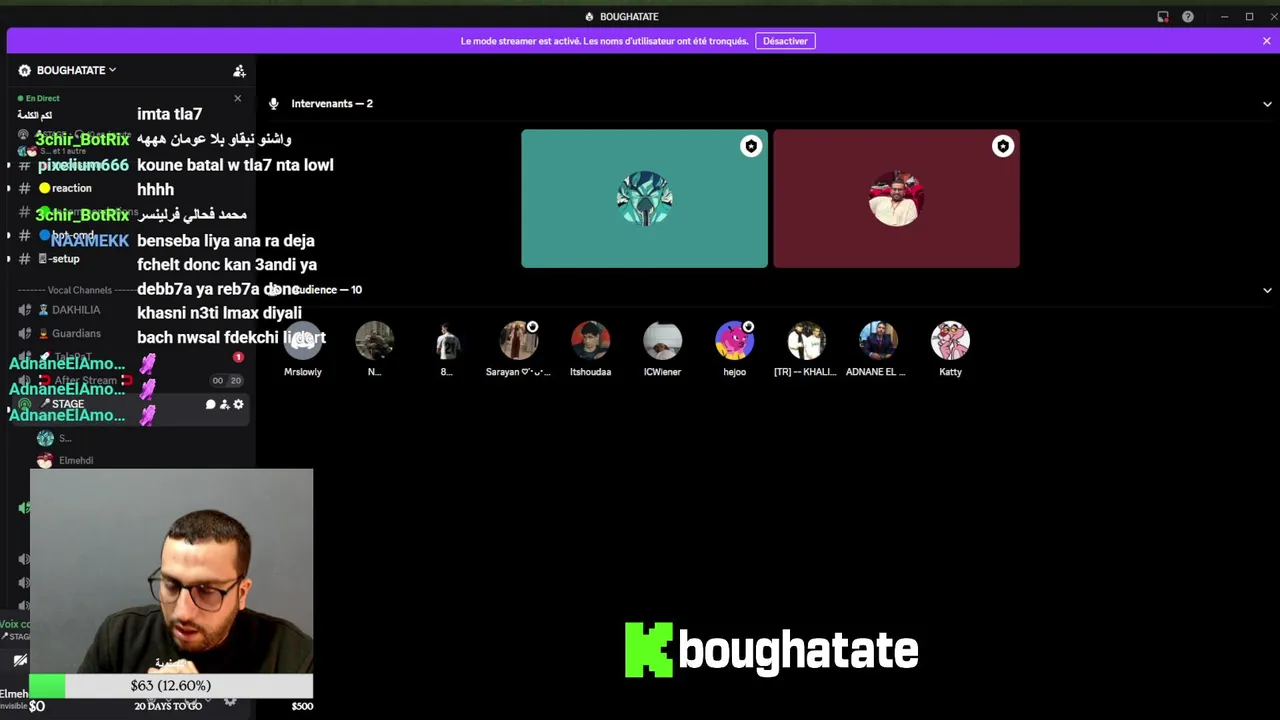The width and height of the screenshot is (1280, 720).
Task: Join the After Stream voice channel
Action: tap(85, 381)
